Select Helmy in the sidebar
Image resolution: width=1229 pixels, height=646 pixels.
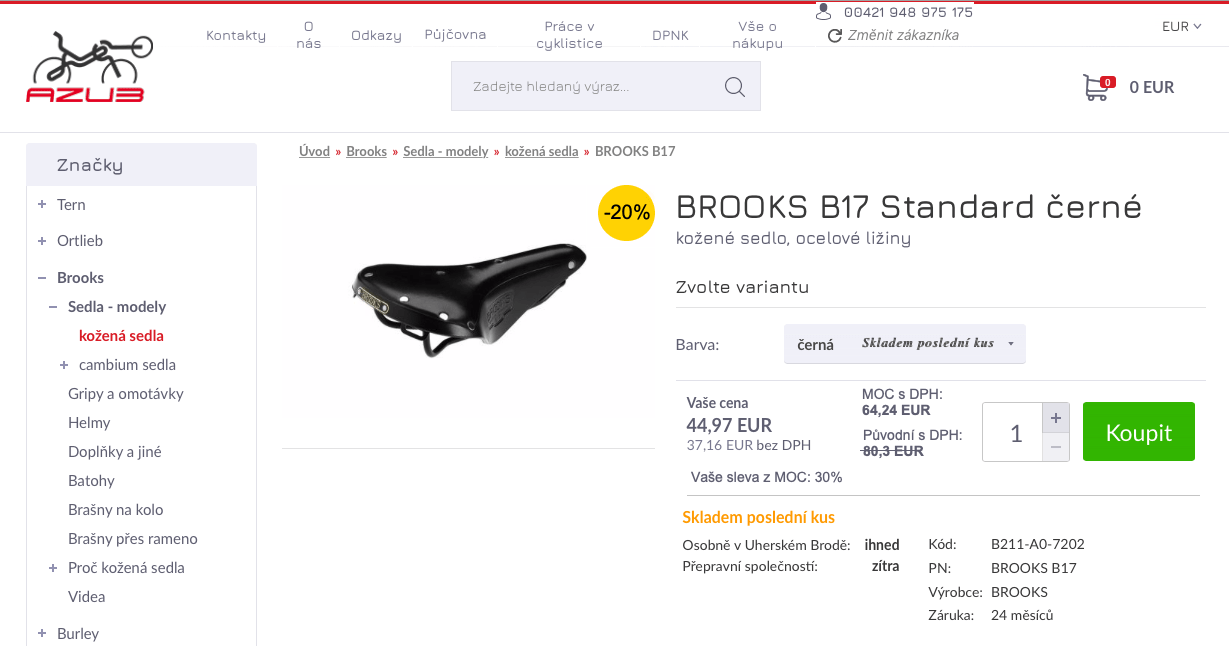[x=89, y=423]
